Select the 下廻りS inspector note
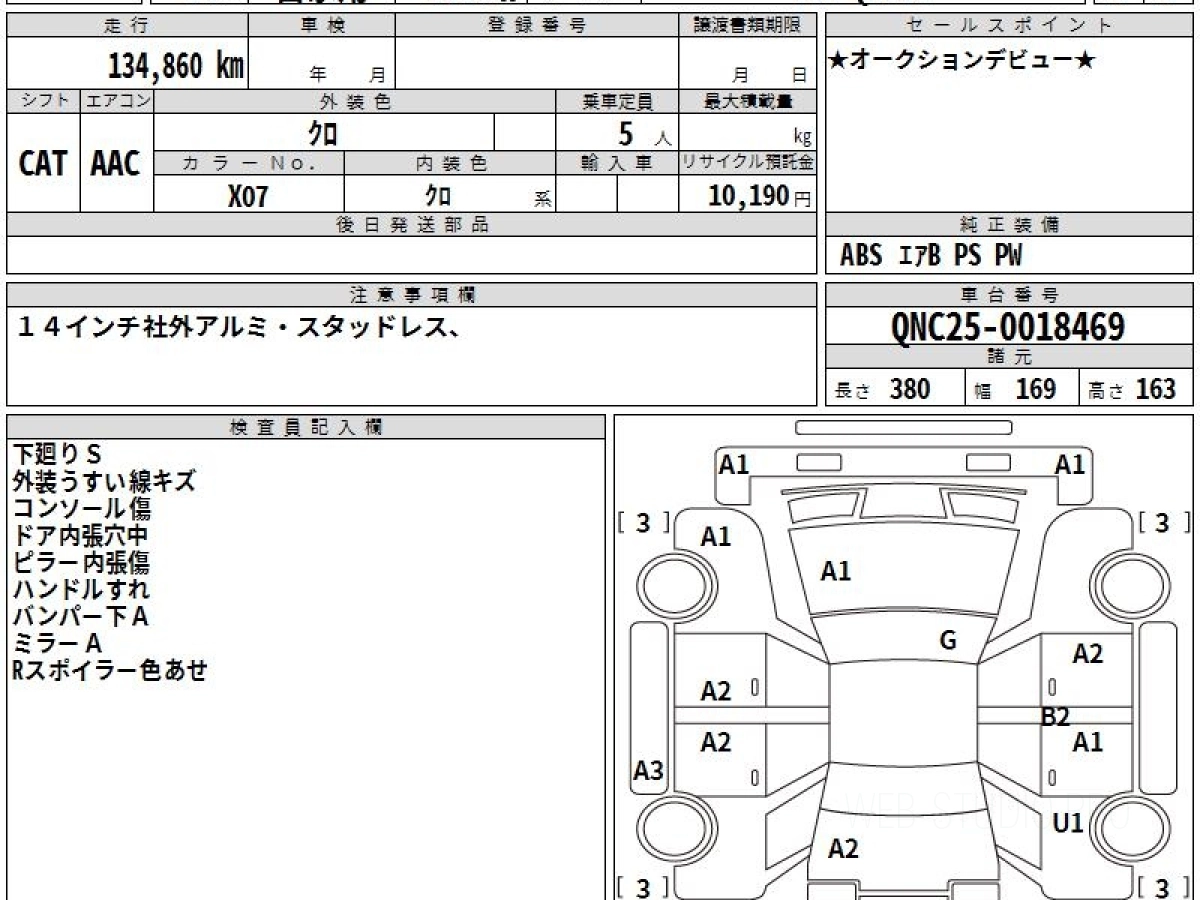This screenshot has width=1200, height=900. [x=57, y=455]
